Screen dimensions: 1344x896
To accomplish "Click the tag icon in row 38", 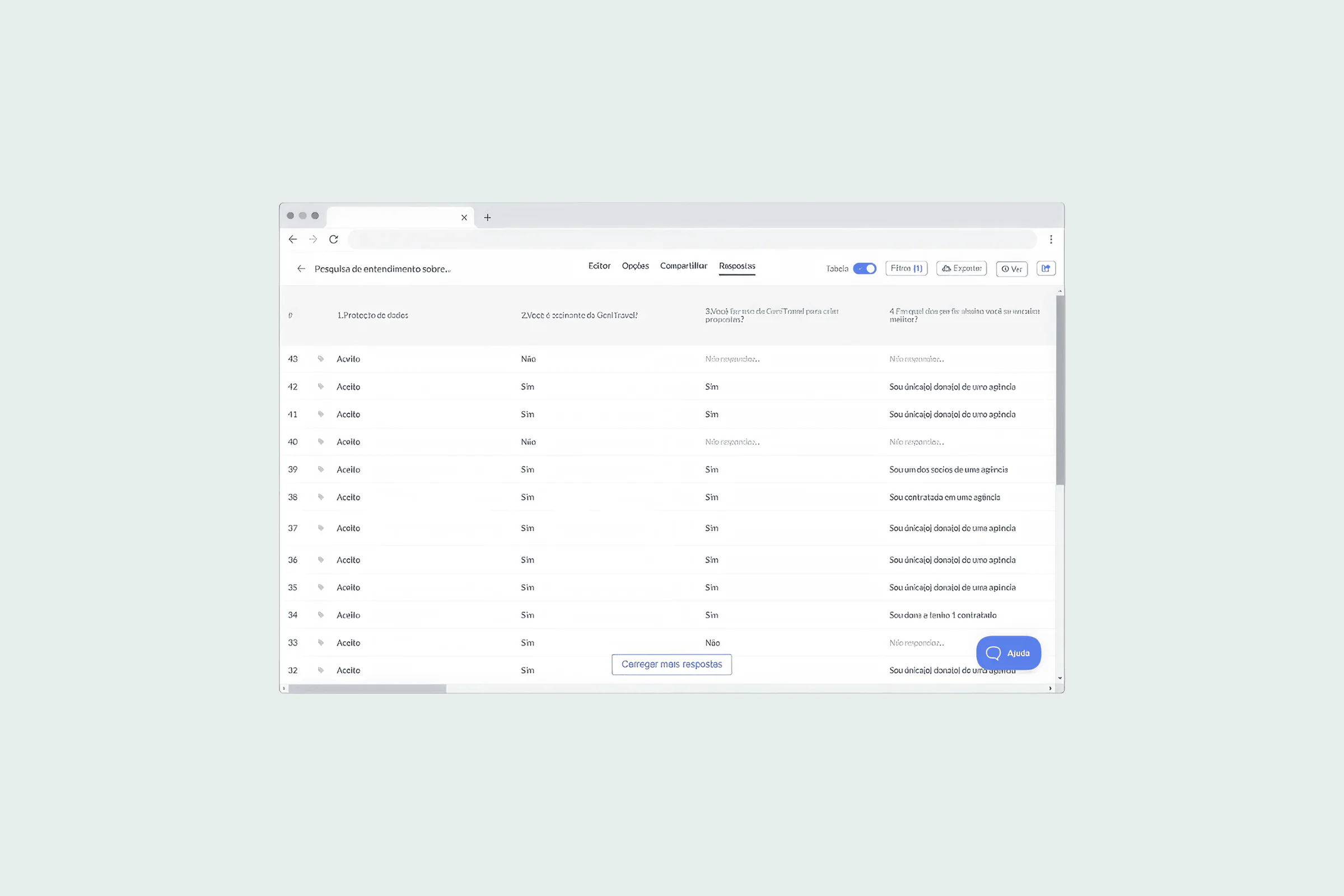I will [320, 497].
